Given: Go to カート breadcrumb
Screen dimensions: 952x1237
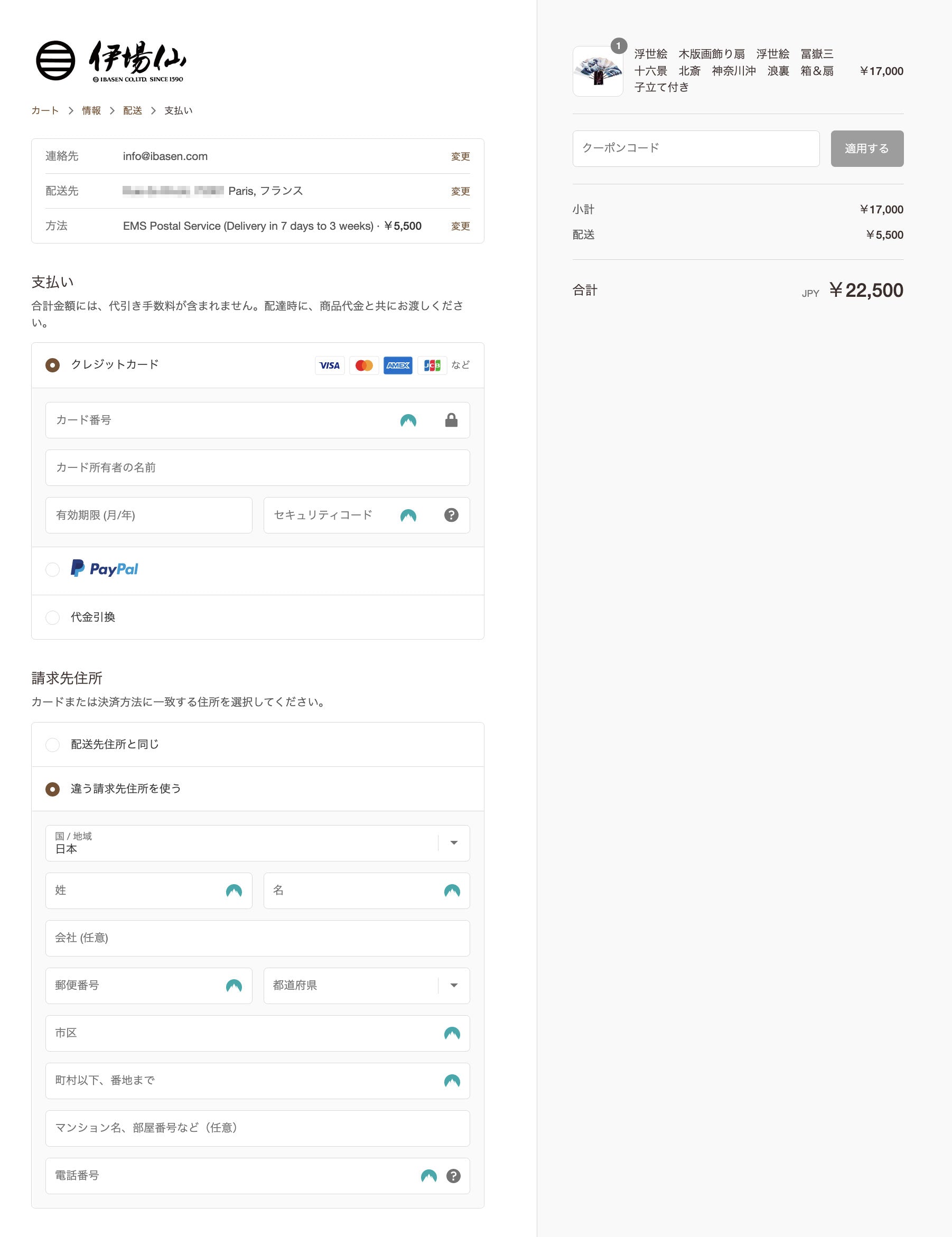Looking at the screenshot, I should coord(45,110).
